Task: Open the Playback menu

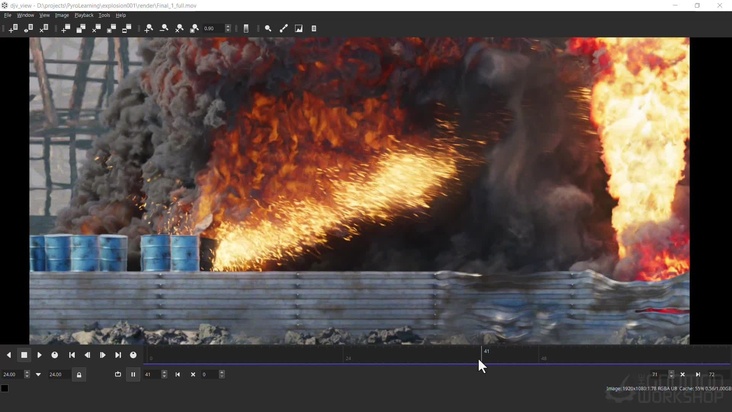Action: [x=84, y=16]
